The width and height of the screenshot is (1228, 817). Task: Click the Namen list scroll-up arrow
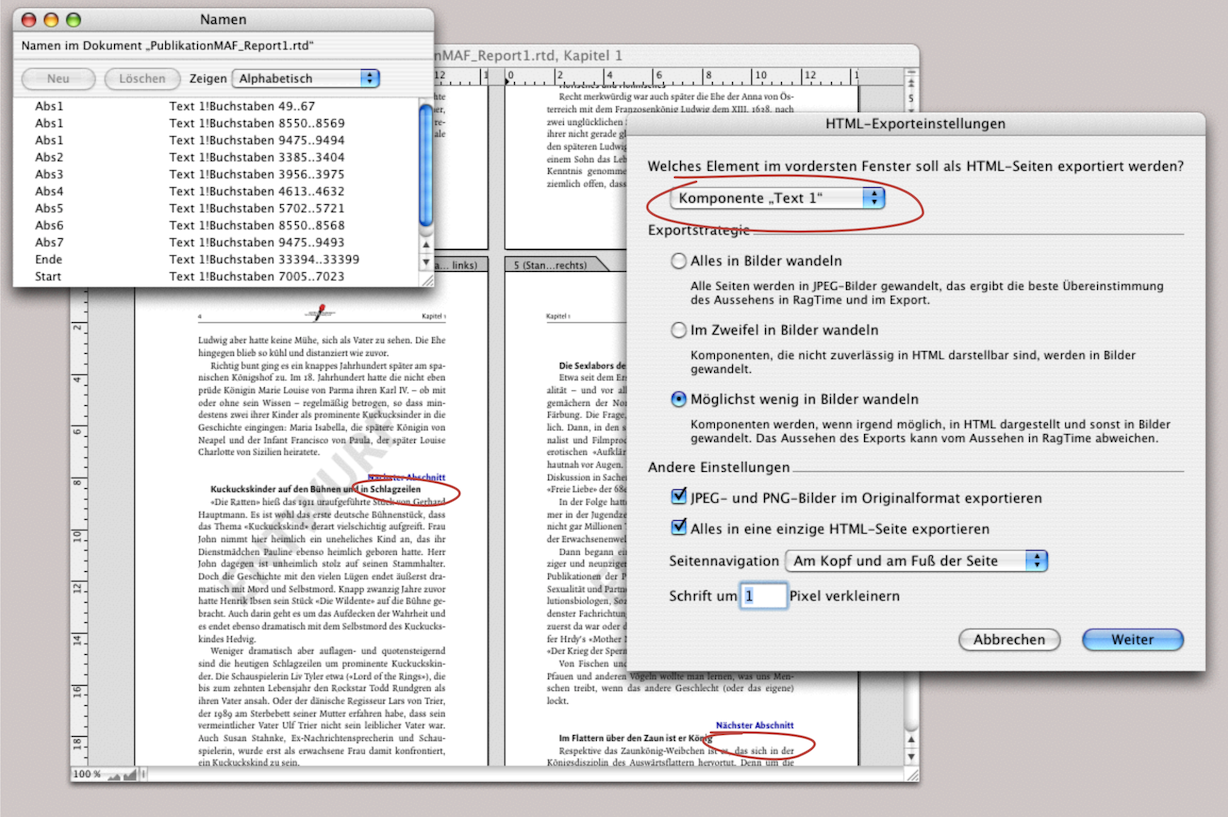425,244
